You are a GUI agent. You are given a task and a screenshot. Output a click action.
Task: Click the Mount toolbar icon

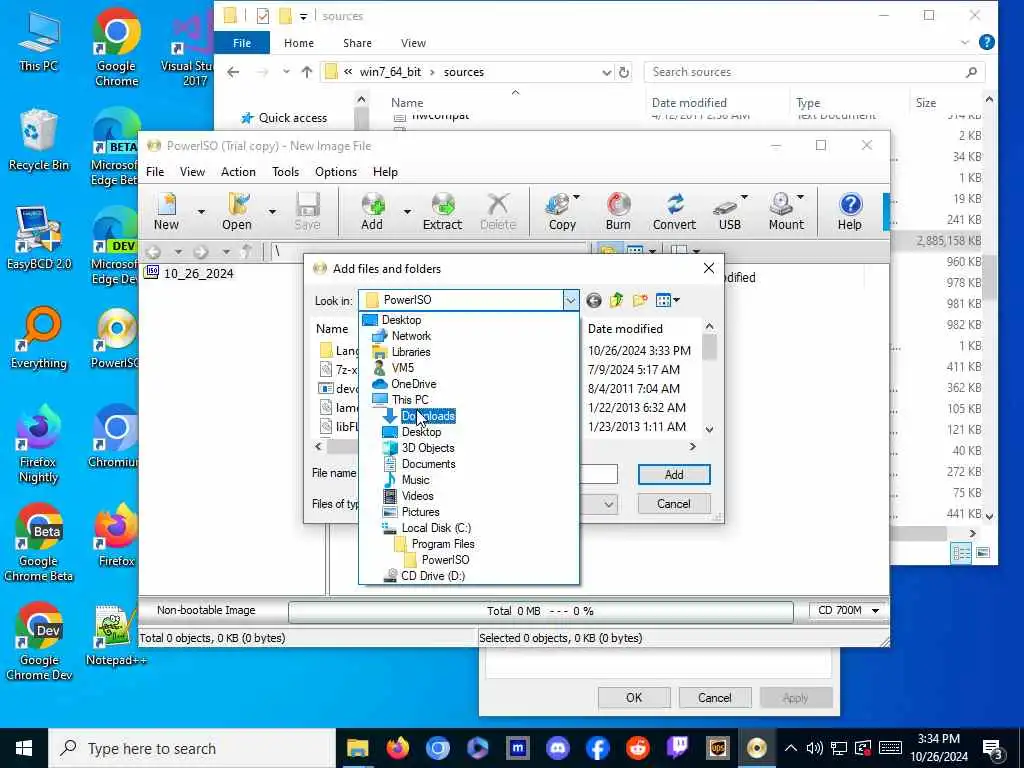[784, 211]
